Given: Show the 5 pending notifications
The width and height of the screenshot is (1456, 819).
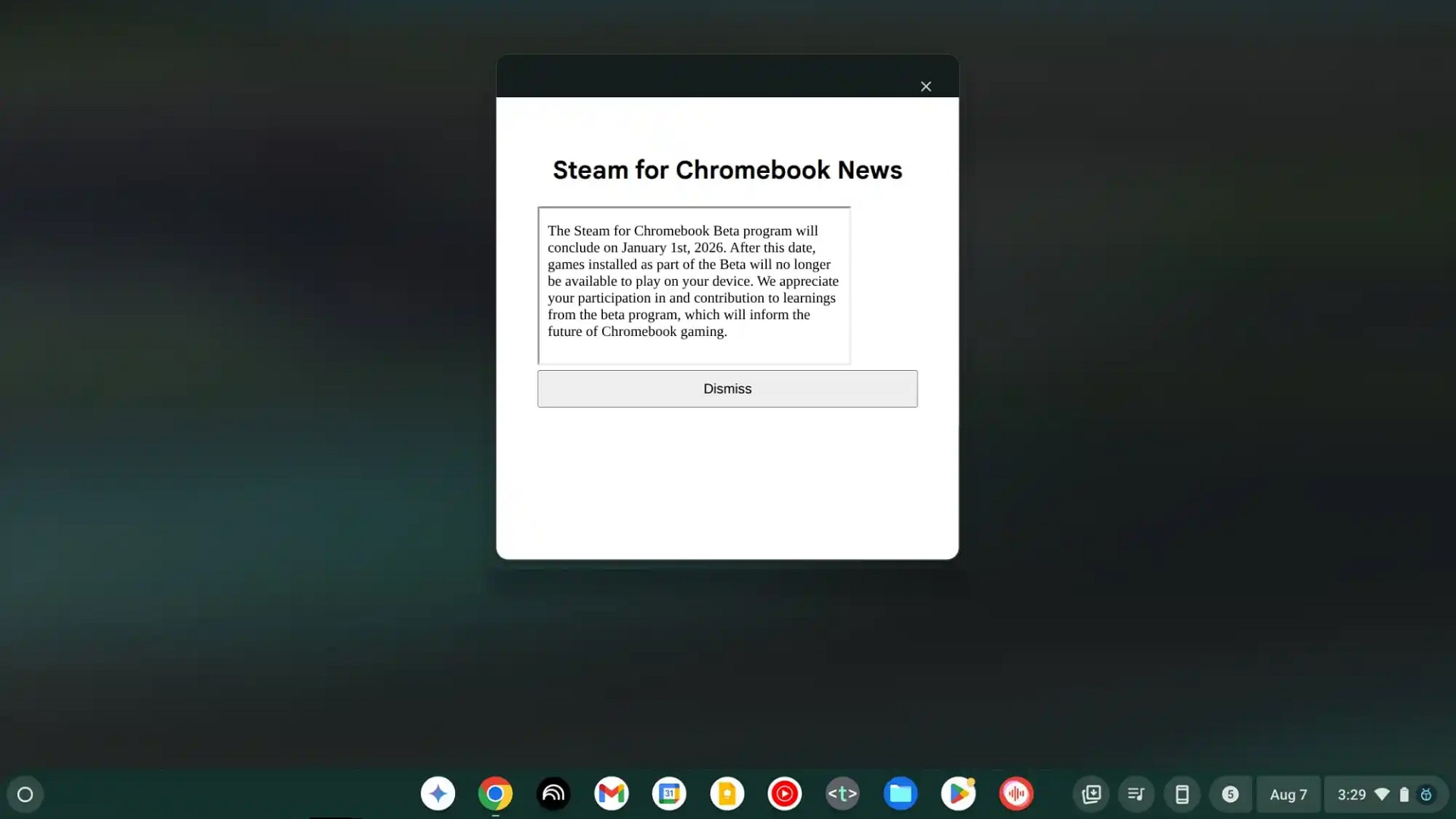Looking at the screenshot, I should pos(1230,794).
